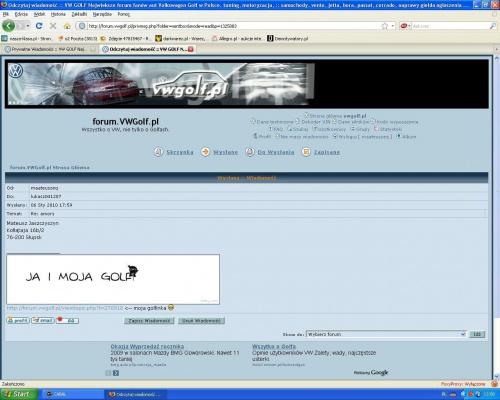Switch to the Prywatne Wiadomości tab
The width and height of the screenshot is (500, 400).
49,49
